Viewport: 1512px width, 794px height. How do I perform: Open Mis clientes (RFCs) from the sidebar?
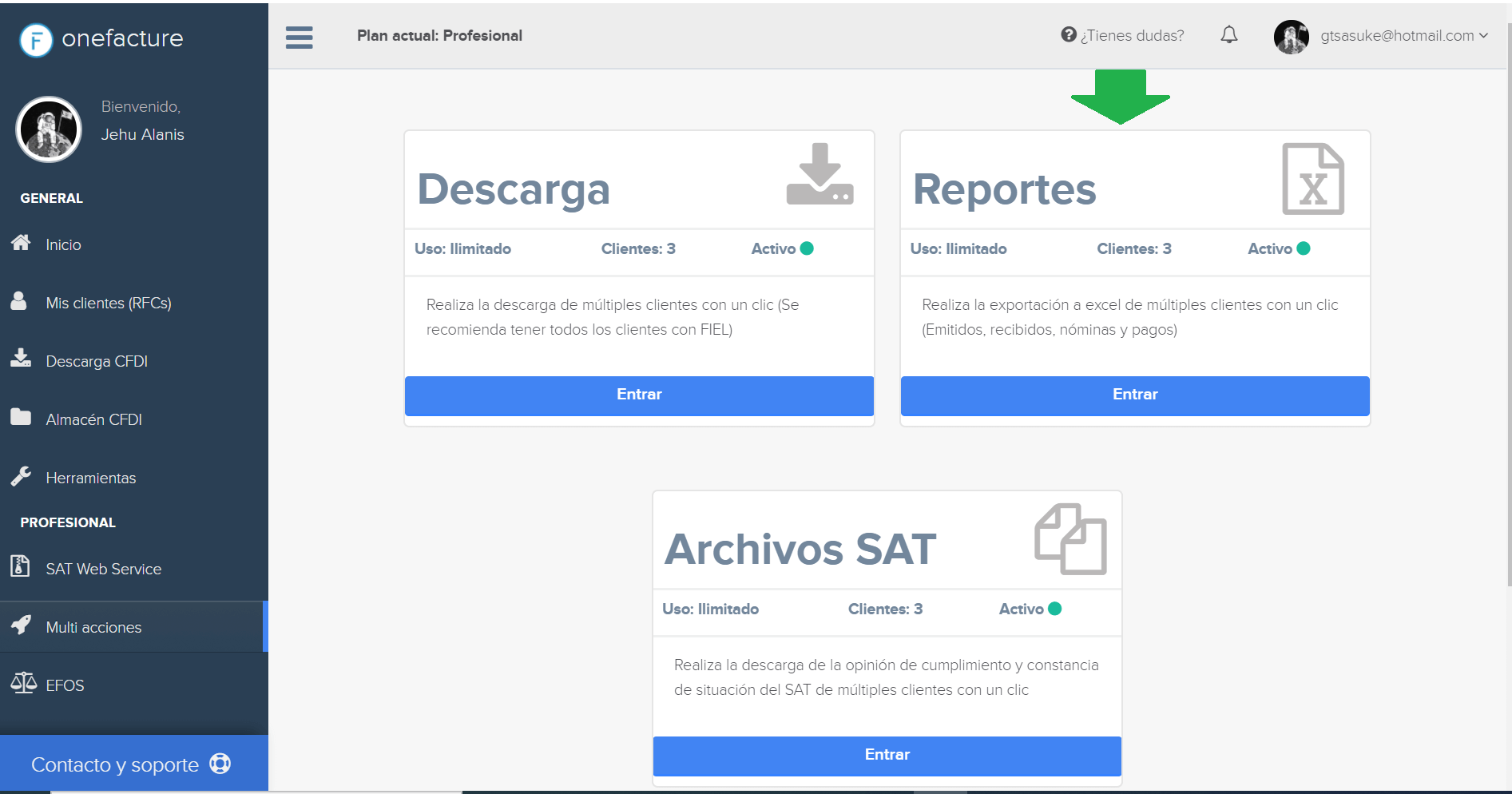pyautogui.click(x=109, y=302)
